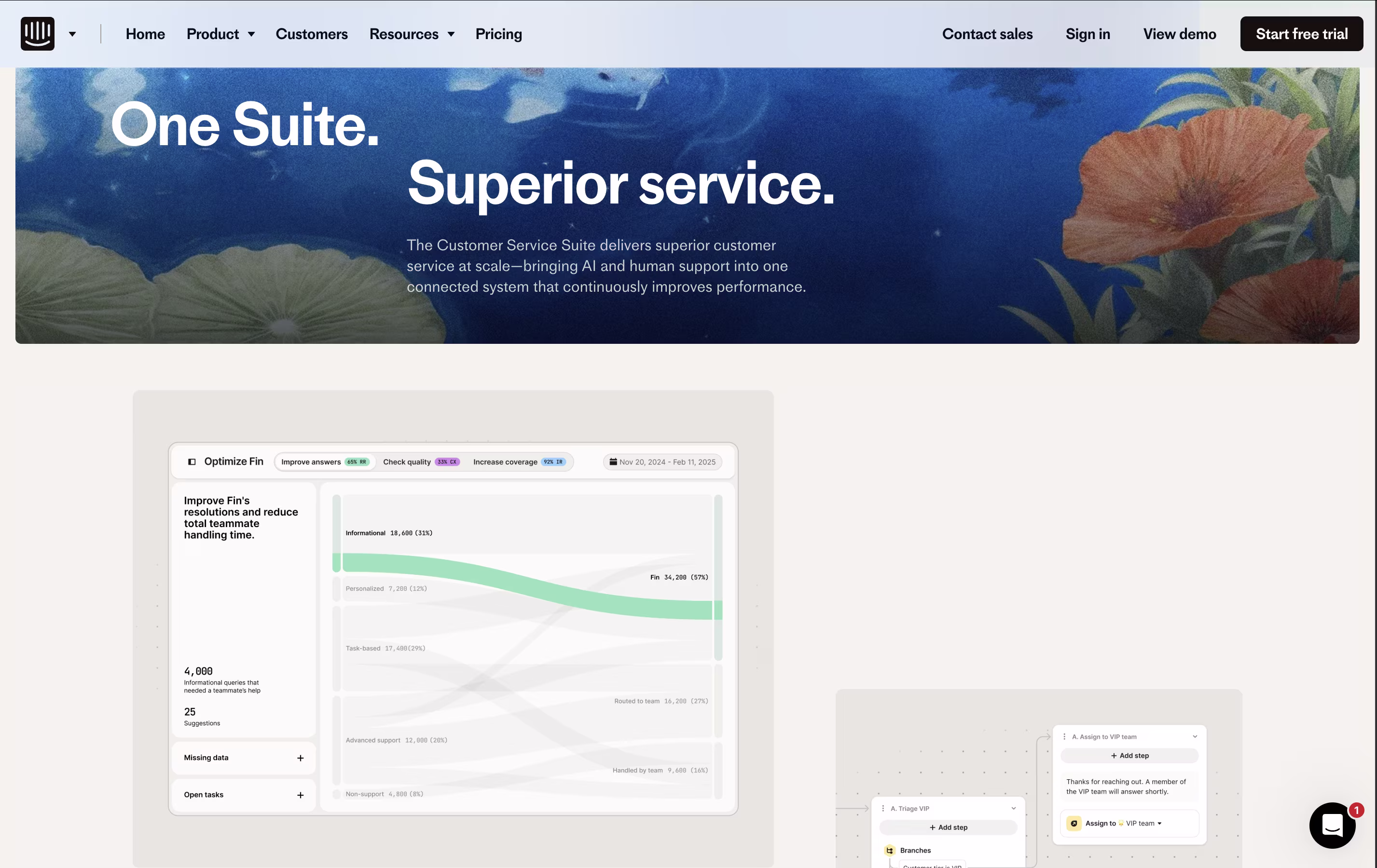Go to the Pricing page
The width and height of the screenshot is (1377, 868).
click(x=499, y=34)
